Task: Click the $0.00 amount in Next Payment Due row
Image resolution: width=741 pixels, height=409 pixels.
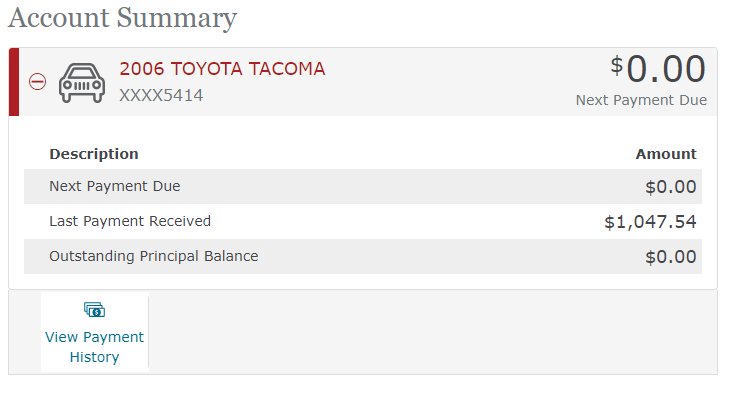Action: (x=671, y=187)
